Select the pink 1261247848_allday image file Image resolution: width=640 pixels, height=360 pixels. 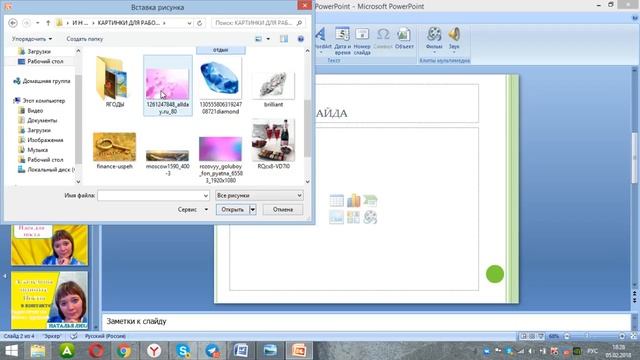coord(167,86)
